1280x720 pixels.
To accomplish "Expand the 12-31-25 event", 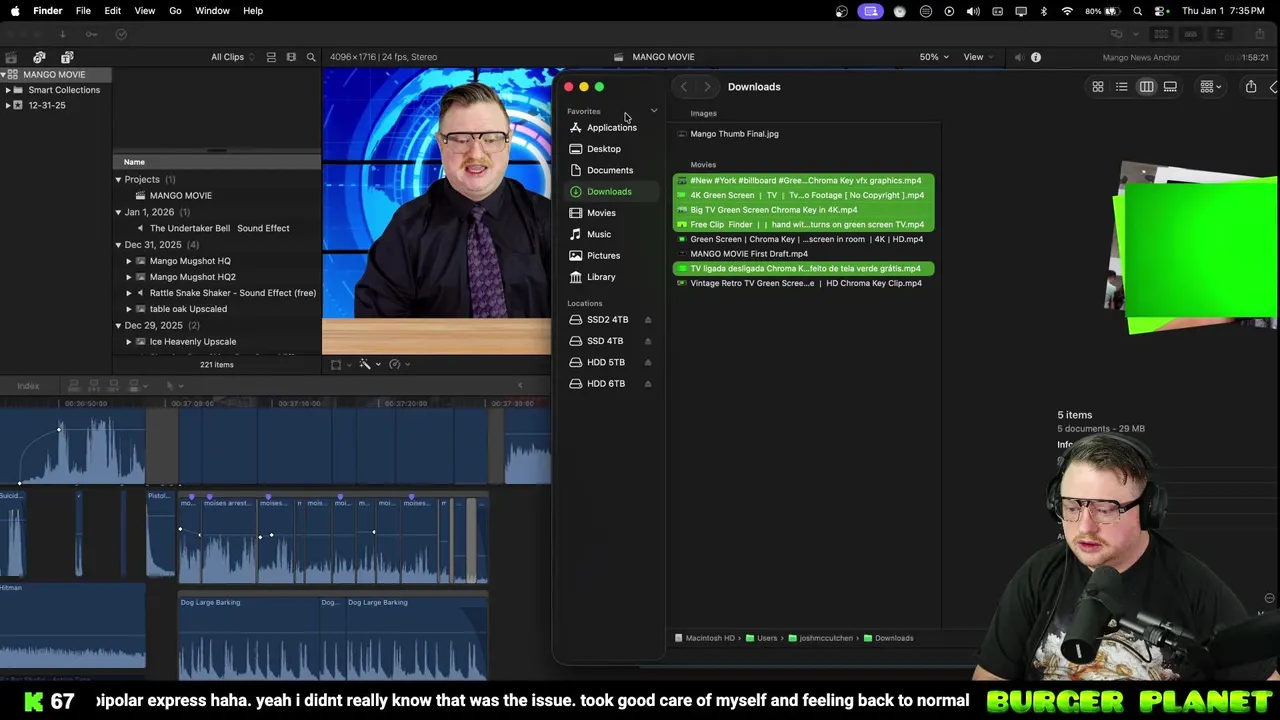I will pyautogui.click(x=9, y=105).
